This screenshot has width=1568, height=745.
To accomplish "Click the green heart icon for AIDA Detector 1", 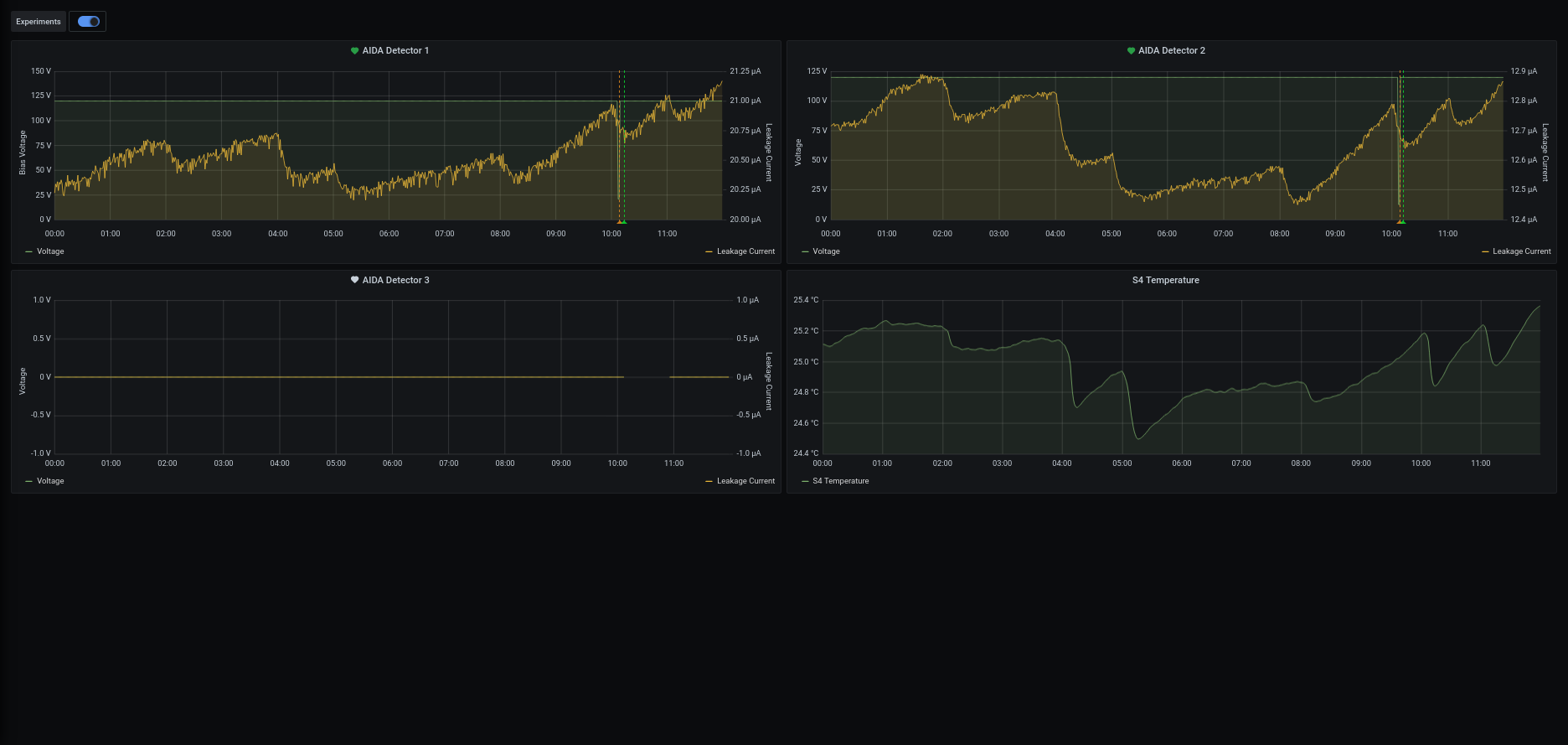I will [x=354, y=51].
